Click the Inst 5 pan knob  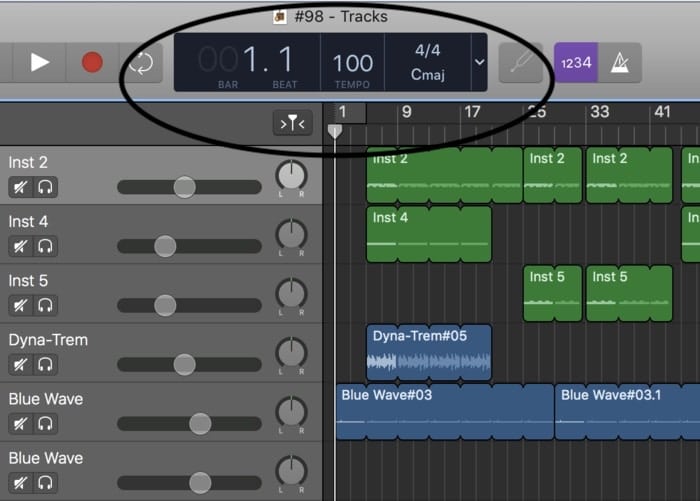click(291, 294)
